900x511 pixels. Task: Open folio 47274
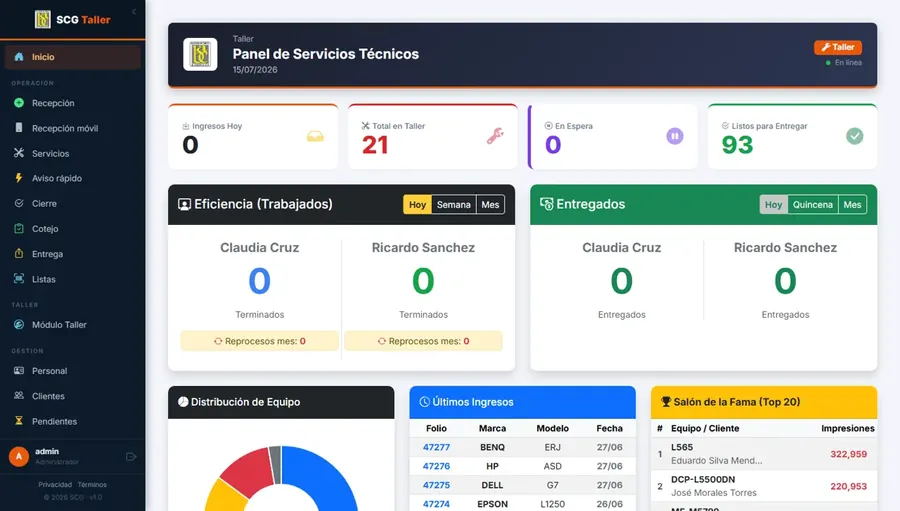[x=436, y=504]
